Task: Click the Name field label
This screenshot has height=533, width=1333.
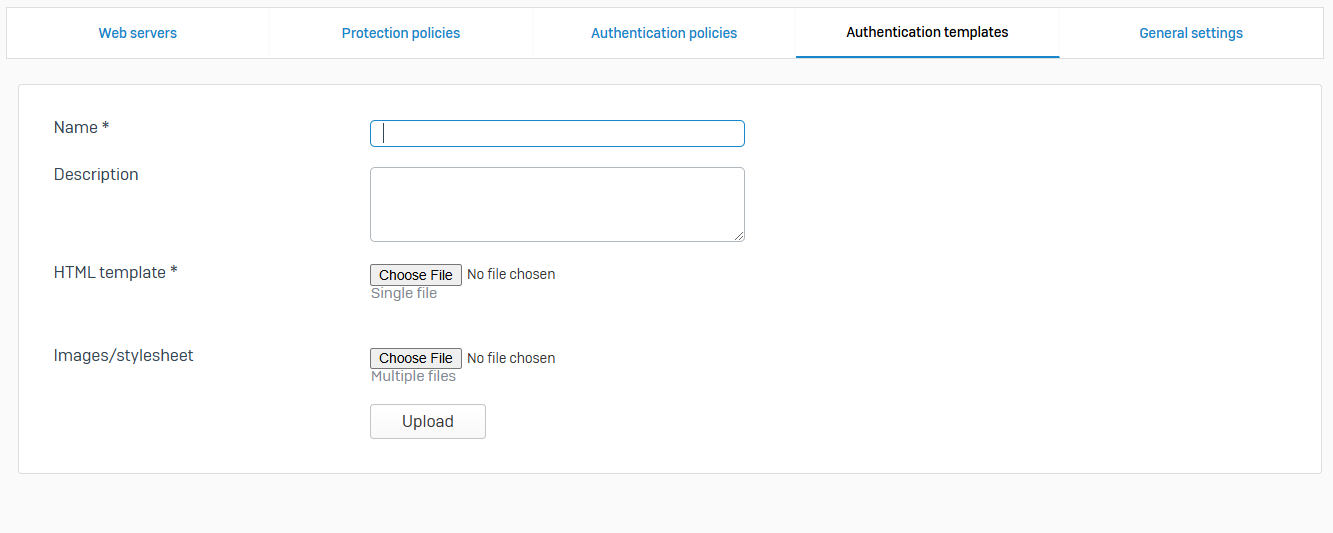Action: click(x=76, y=127)
